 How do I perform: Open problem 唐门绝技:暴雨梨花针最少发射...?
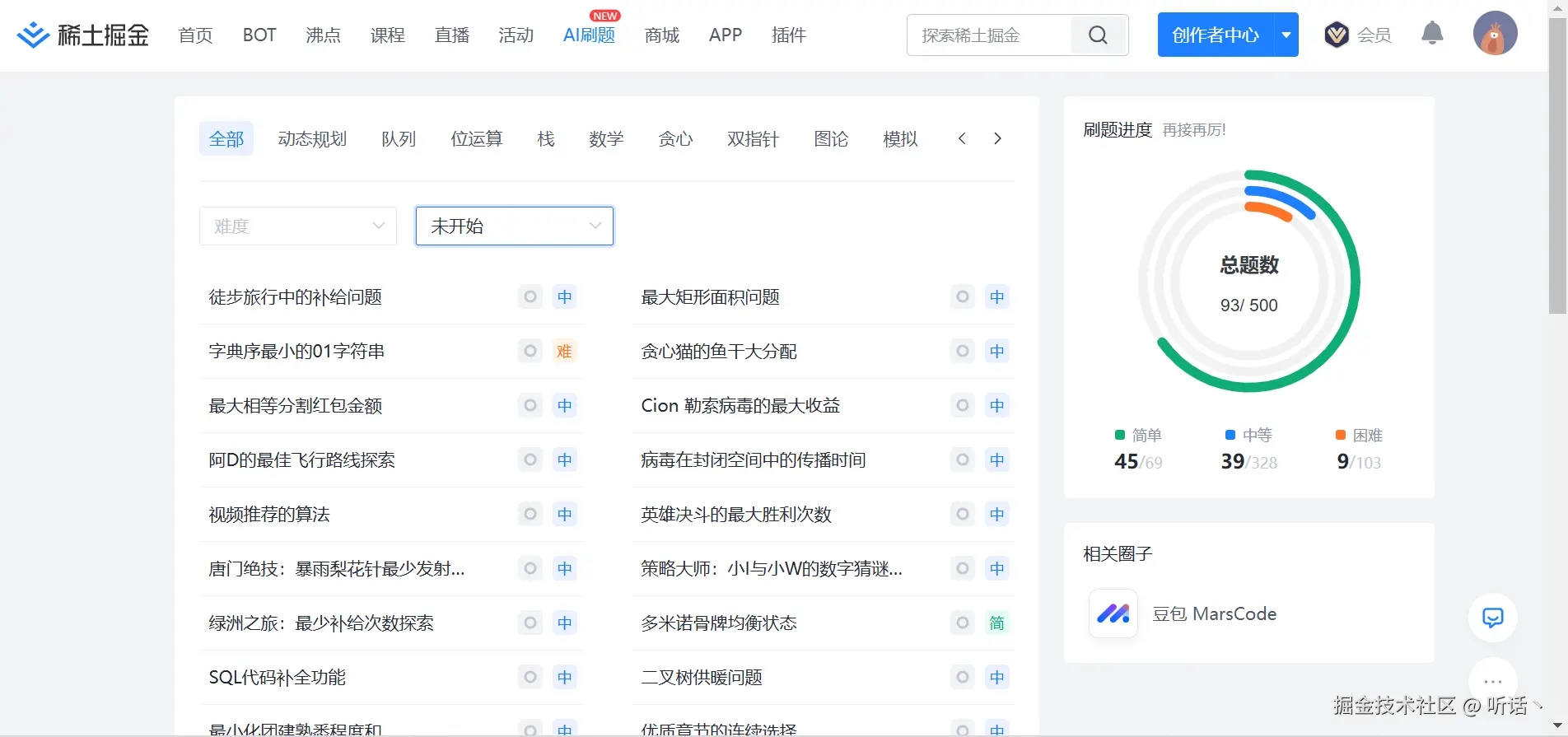(337, 568)
